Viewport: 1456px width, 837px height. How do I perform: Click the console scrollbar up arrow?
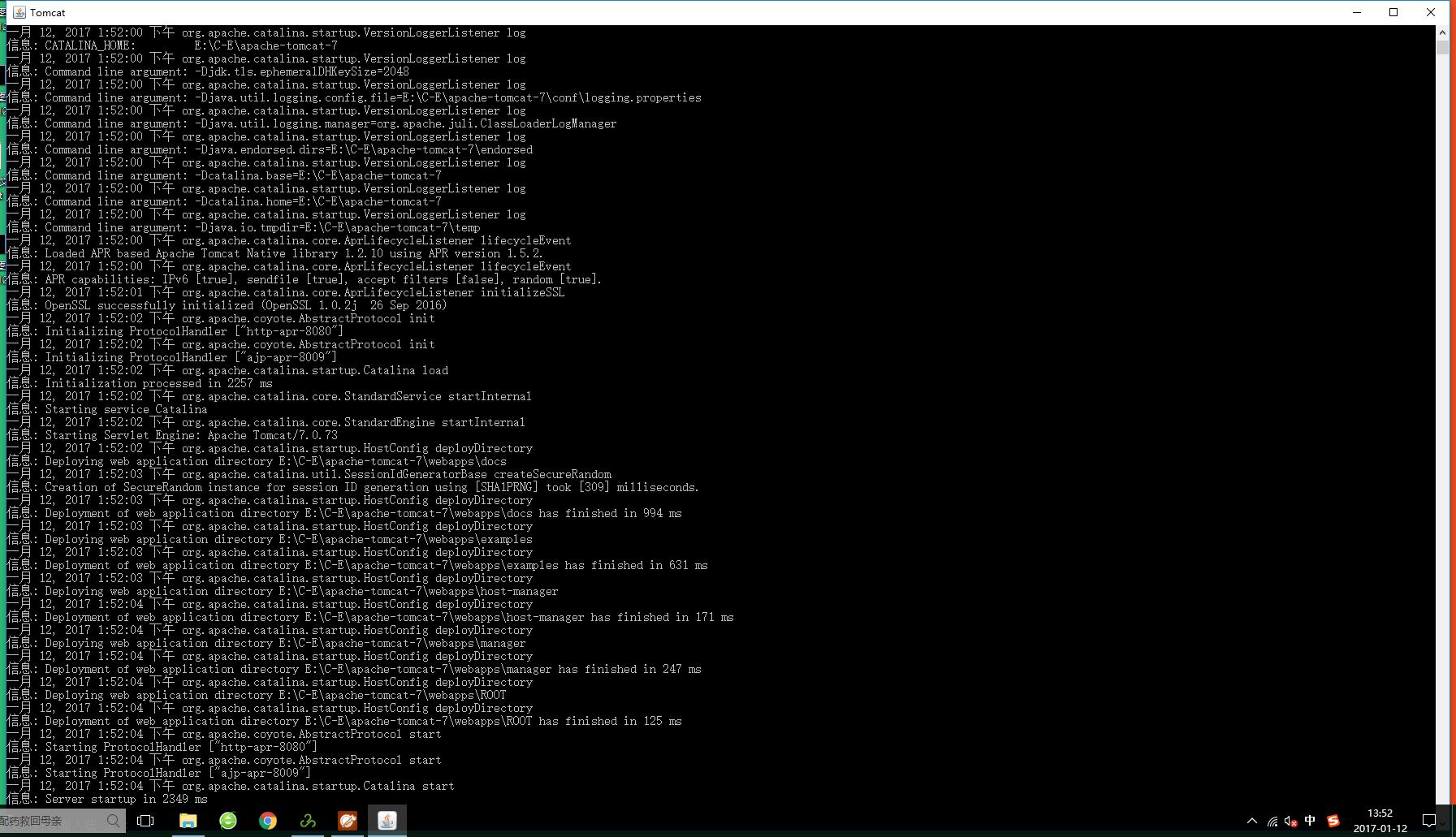point(1442,32)
